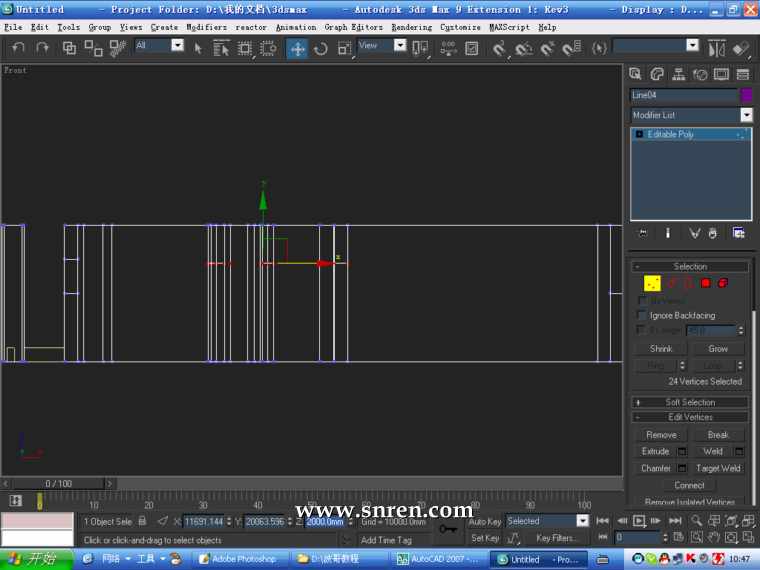
Task: Select Element sub-object level icon
Action: (x=723, y=283)
